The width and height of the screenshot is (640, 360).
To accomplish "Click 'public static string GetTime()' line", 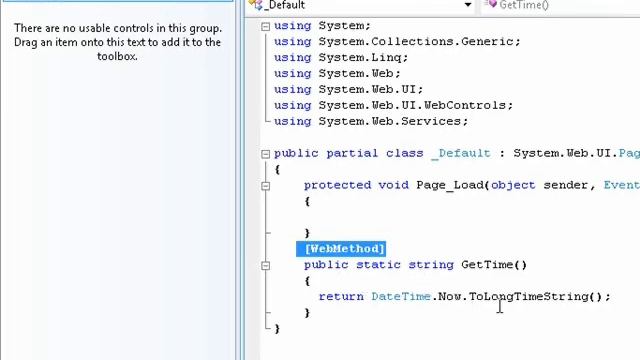I will pos(415,265).
